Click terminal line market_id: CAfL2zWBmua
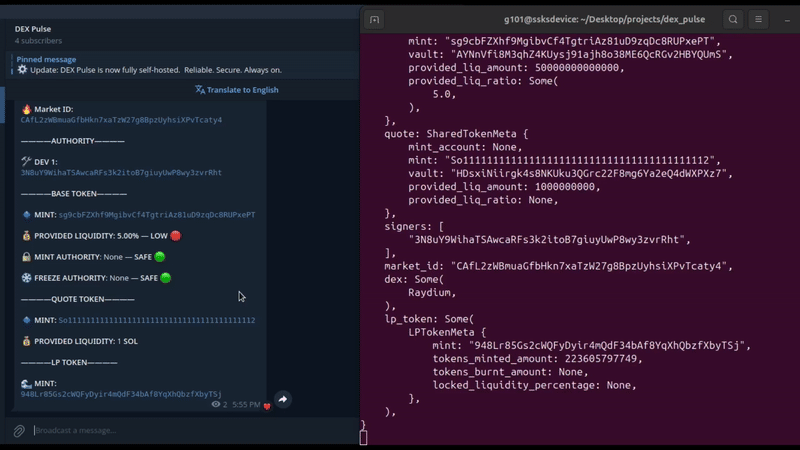 [559, 266]
